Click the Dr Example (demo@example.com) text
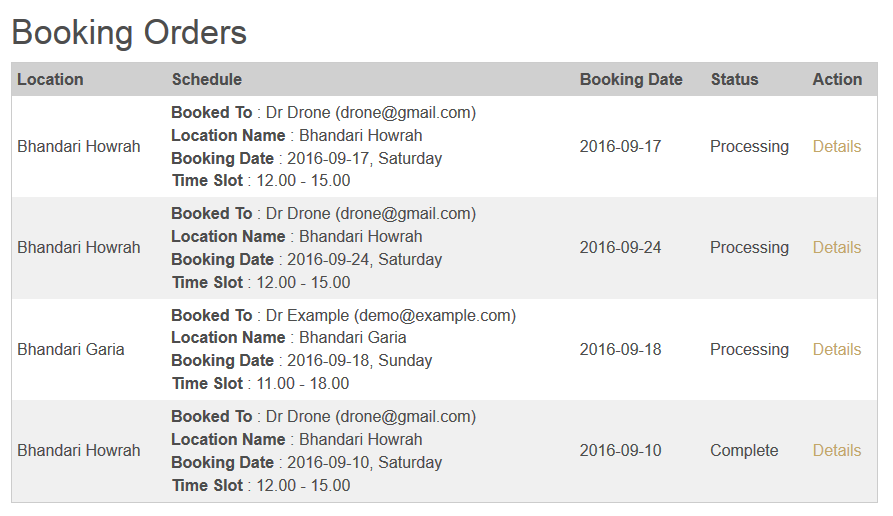This screenshot has width=893, height=516. click(391, 316)
